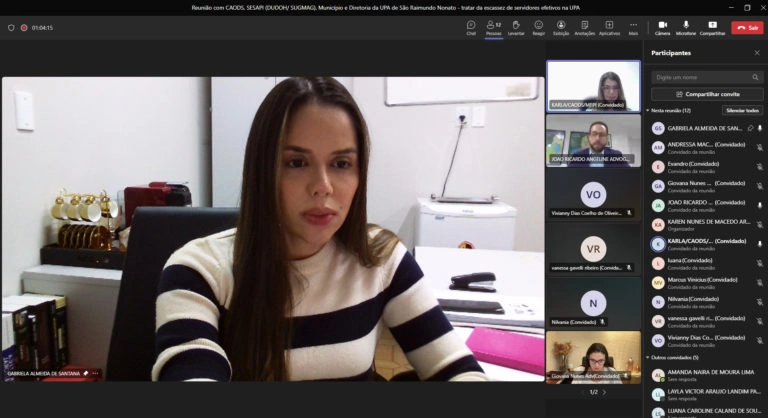Toggle the Pessoas participants panel
This screenshot has width=768, height=418.
[x=493, y=26]
